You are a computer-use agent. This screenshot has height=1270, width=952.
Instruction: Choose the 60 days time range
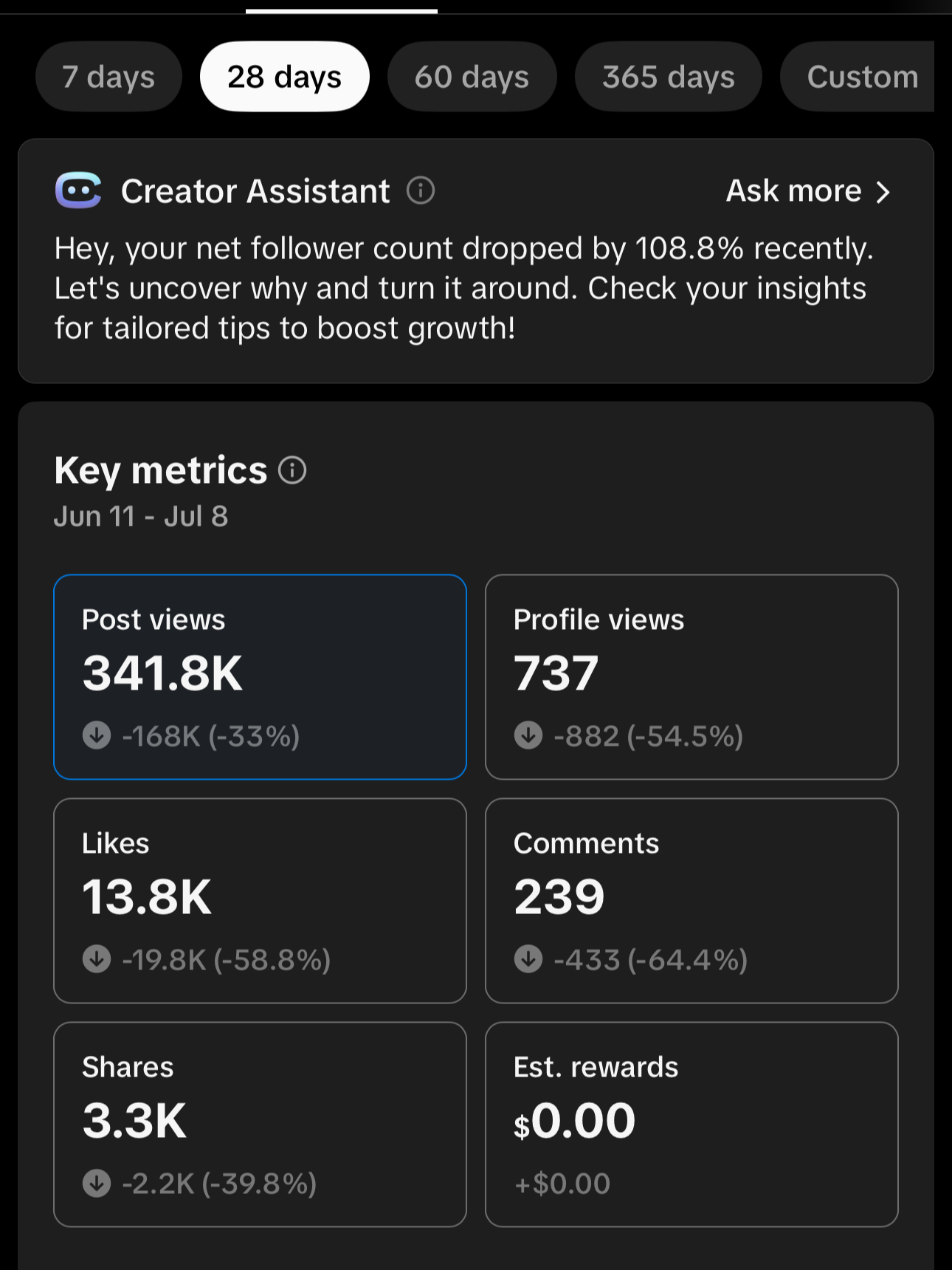pyautogui.click(x=472, y=77)
